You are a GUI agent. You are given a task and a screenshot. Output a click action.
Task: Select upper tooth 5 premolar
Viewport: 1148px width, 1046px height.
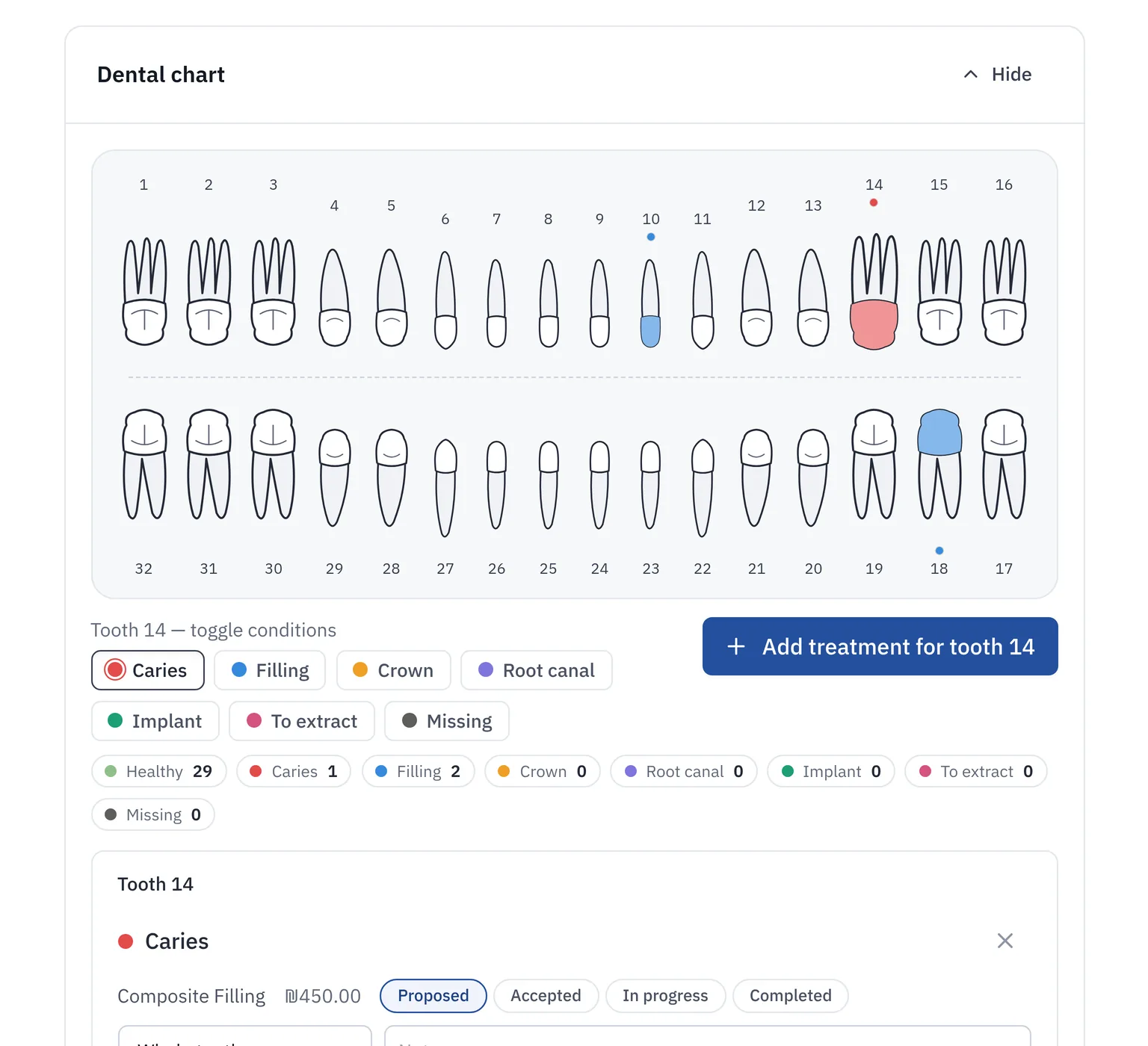391,297
